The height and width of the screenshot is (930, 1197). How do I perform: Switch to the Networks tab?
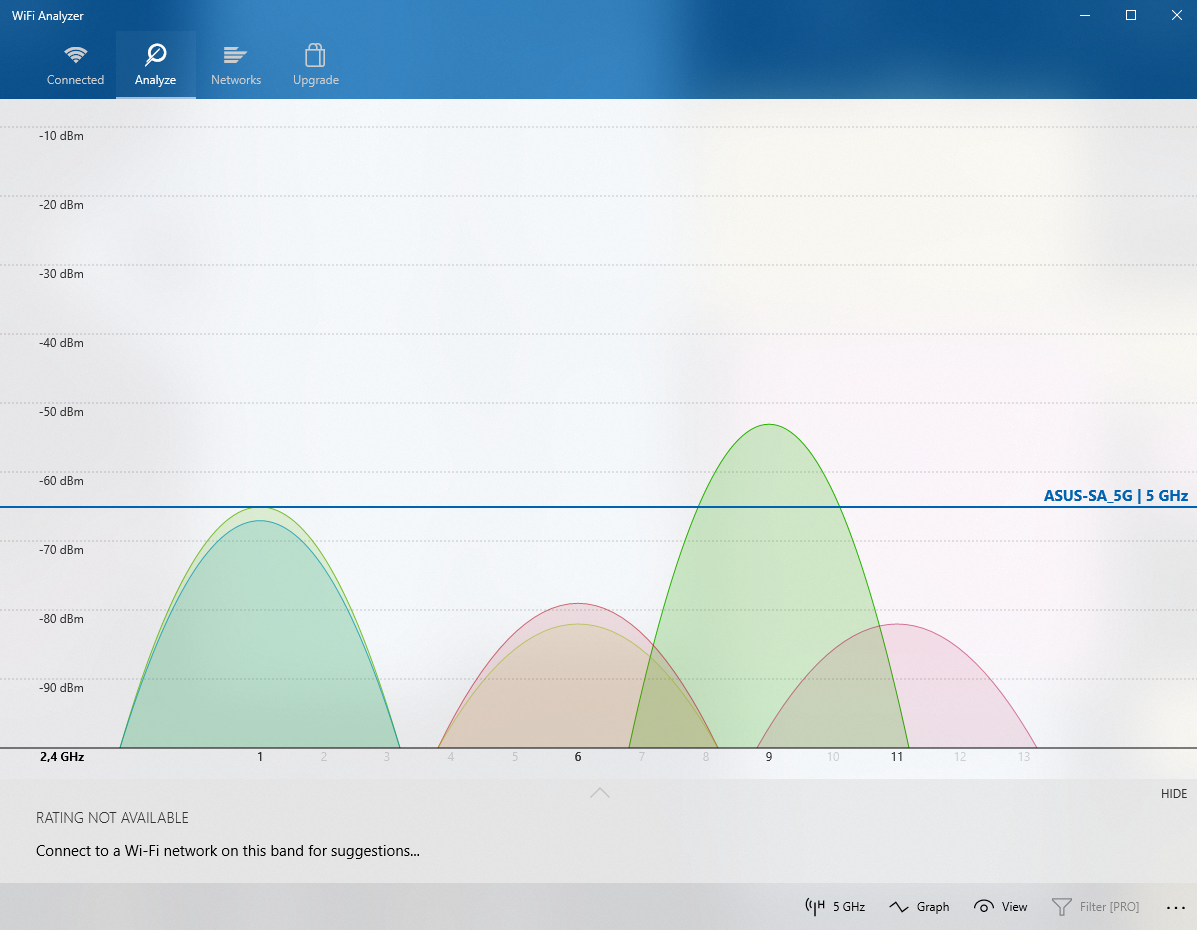point(236,65)
